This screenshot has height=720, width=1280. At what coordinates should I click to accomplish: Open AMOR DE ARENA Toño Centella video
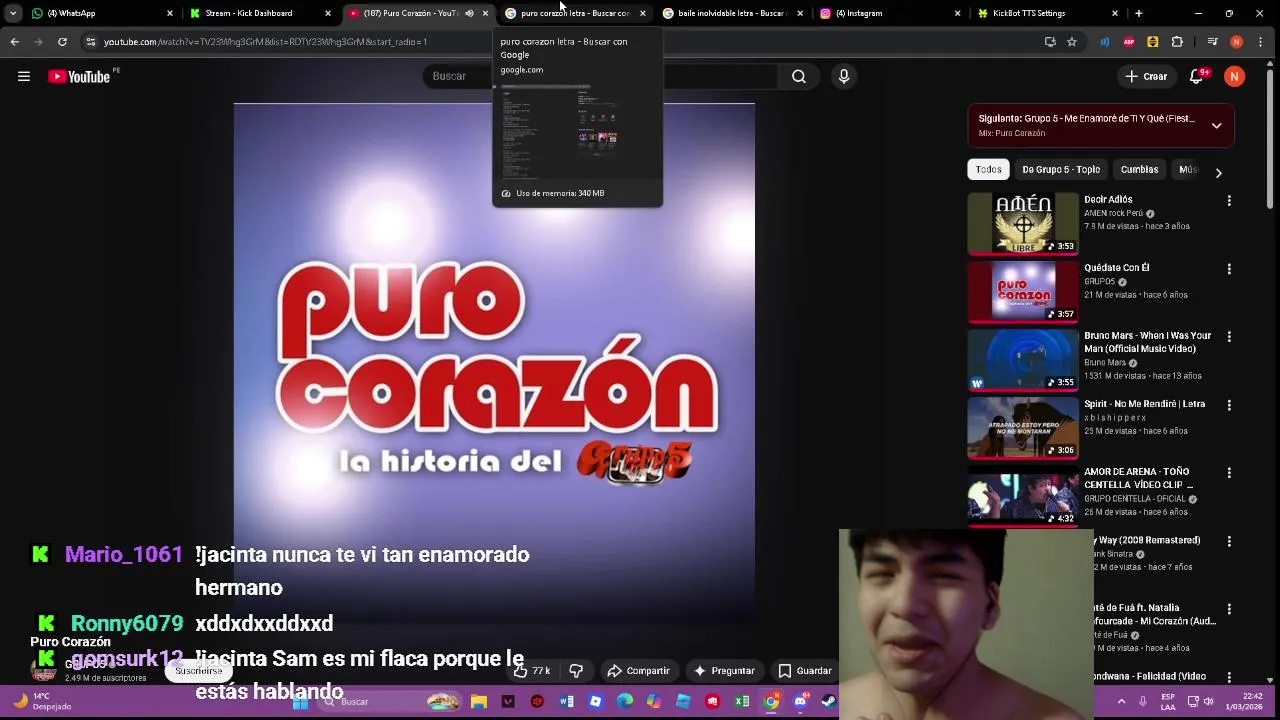pos(1139,478)
